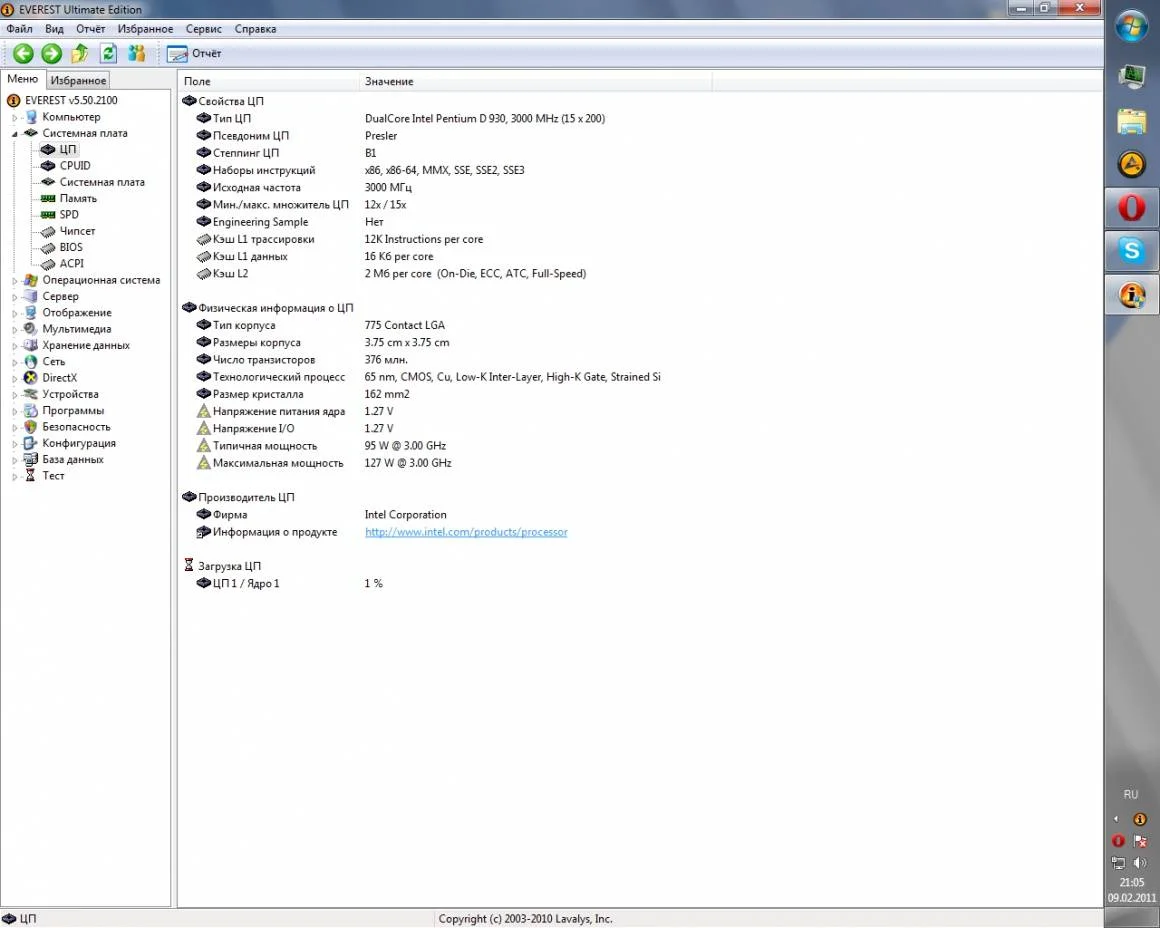The width and height of the screenshot is (1160, 928).
Task: Open the Чипсет chip icon
Action: pyautogui.click(x=48, y=232)
